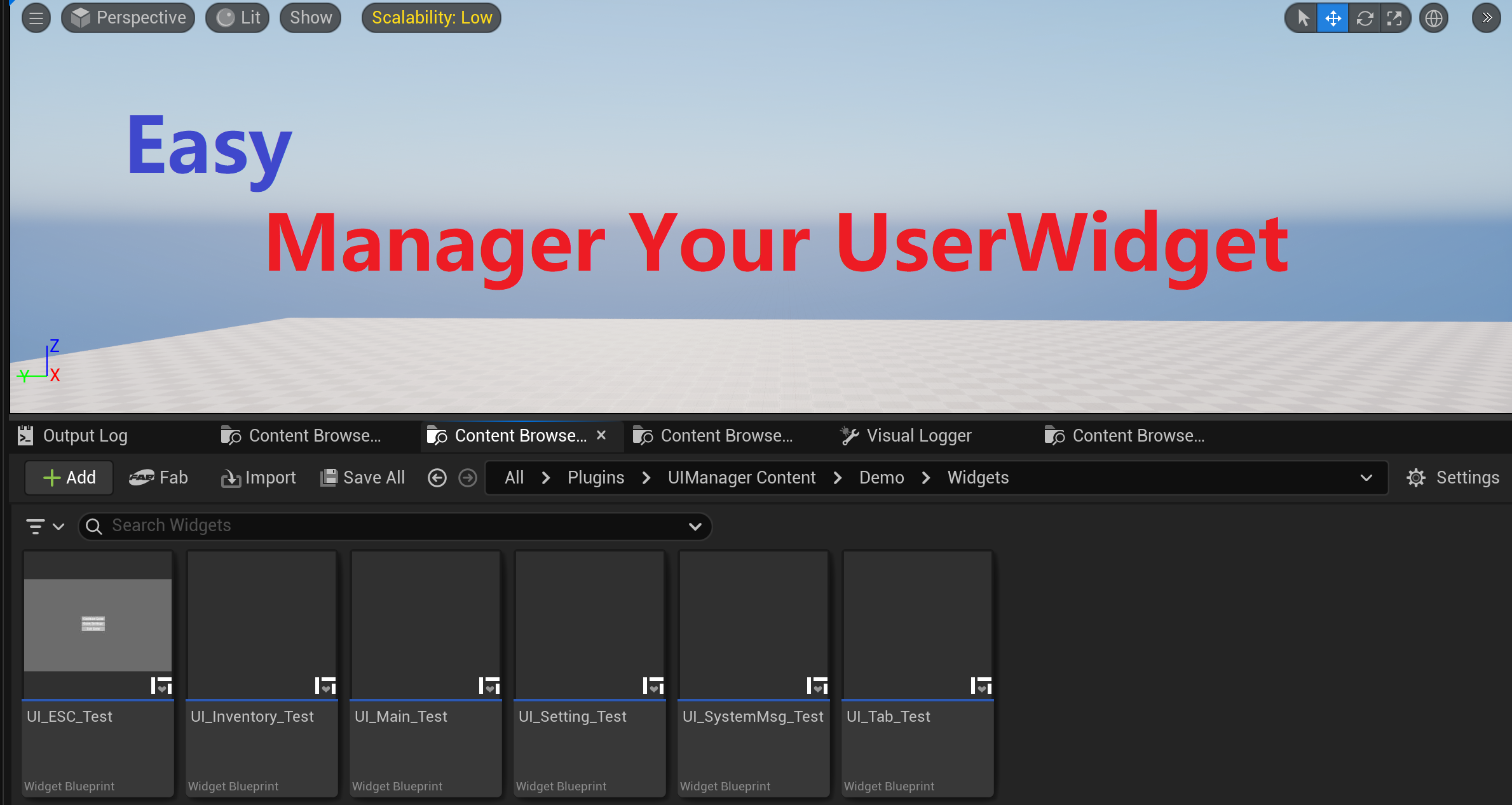Expand the chevron after UIManager Content

(838, 478)
